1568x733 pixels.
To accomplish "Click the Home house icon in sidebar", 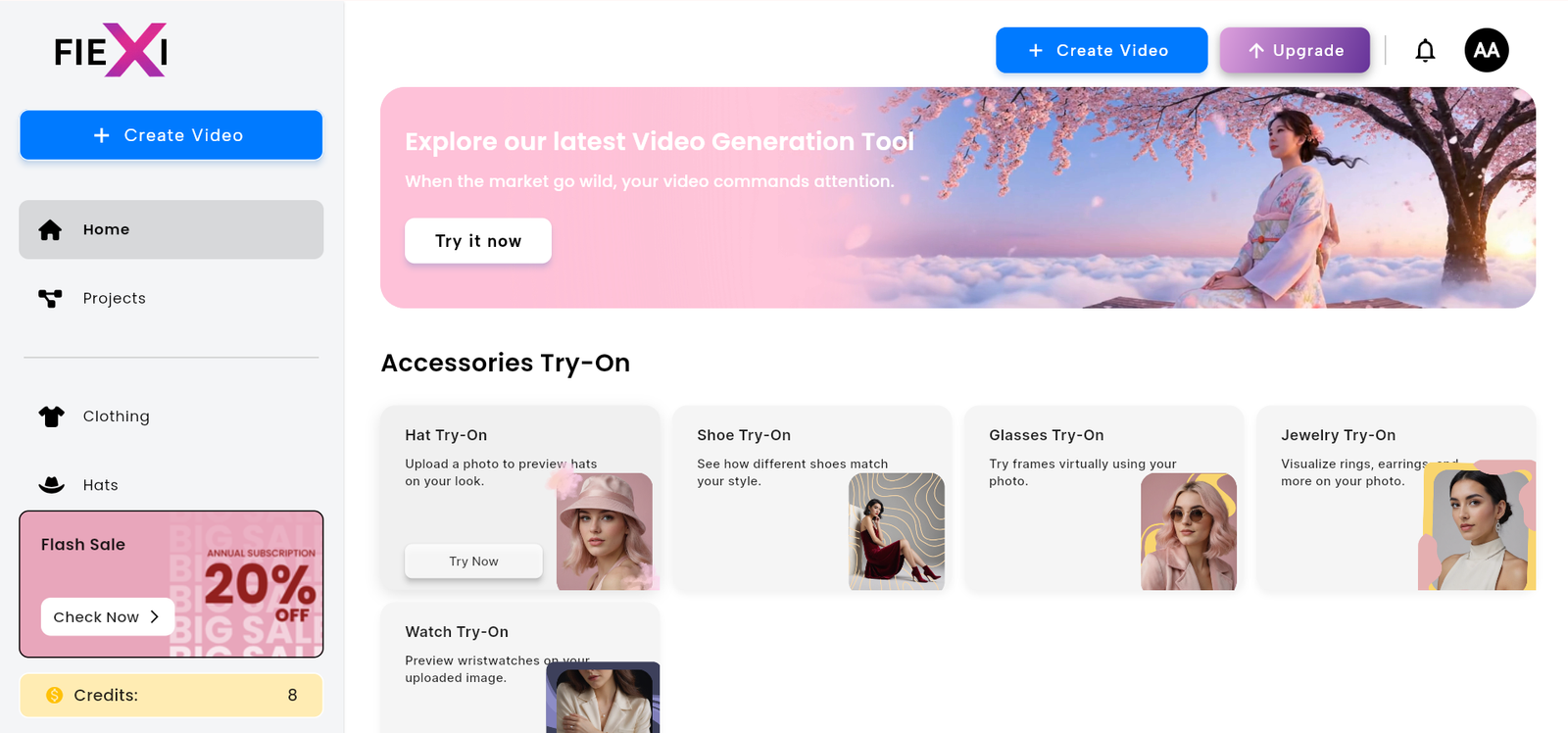I will [50, 230].
